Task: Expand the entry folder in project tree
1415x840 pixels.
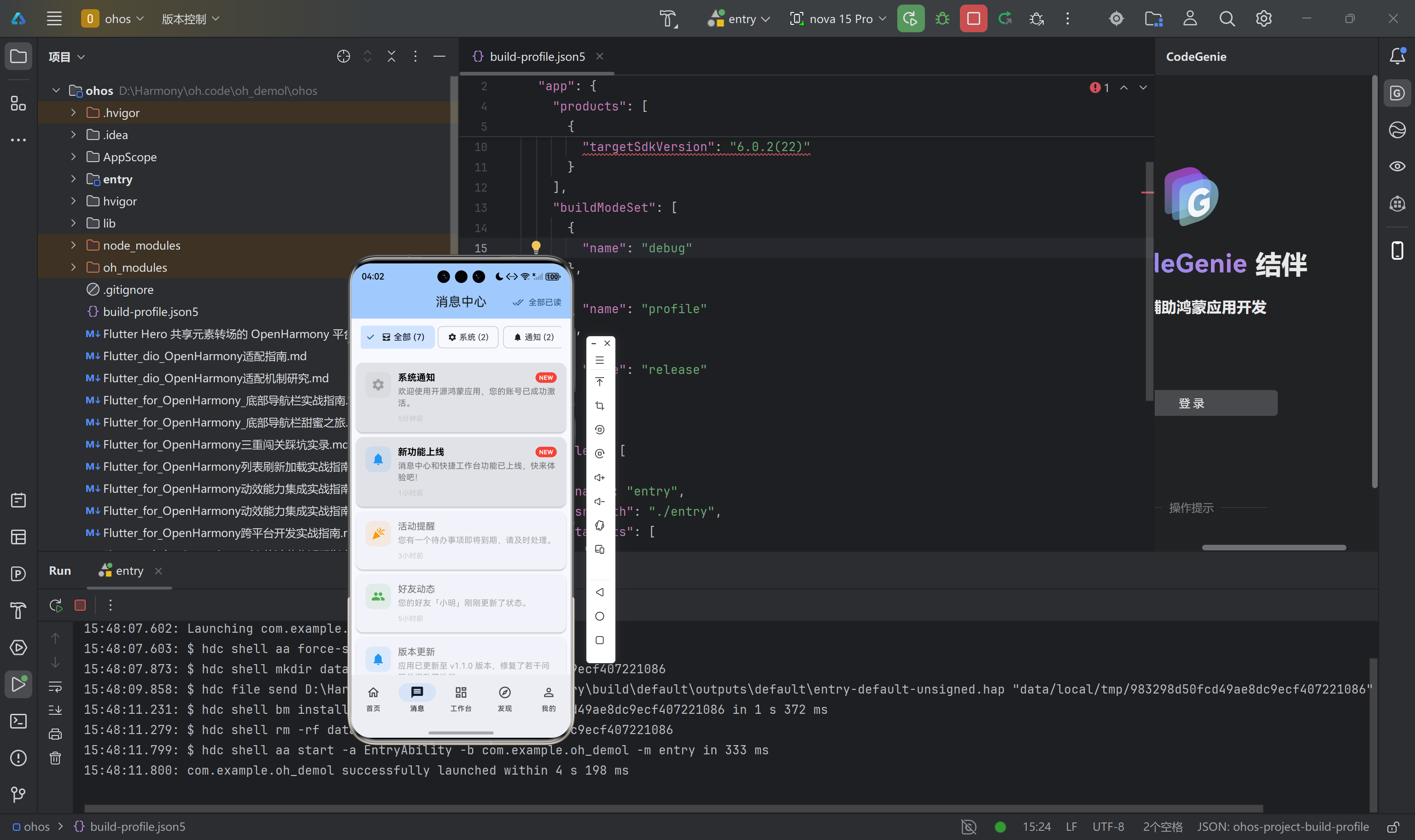Action: (73, 179)
